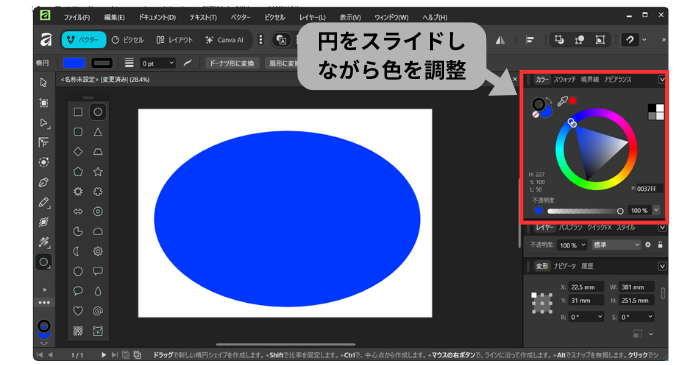
Task: Click the opacity slider in Color panel
Action: tap(585, 211)
